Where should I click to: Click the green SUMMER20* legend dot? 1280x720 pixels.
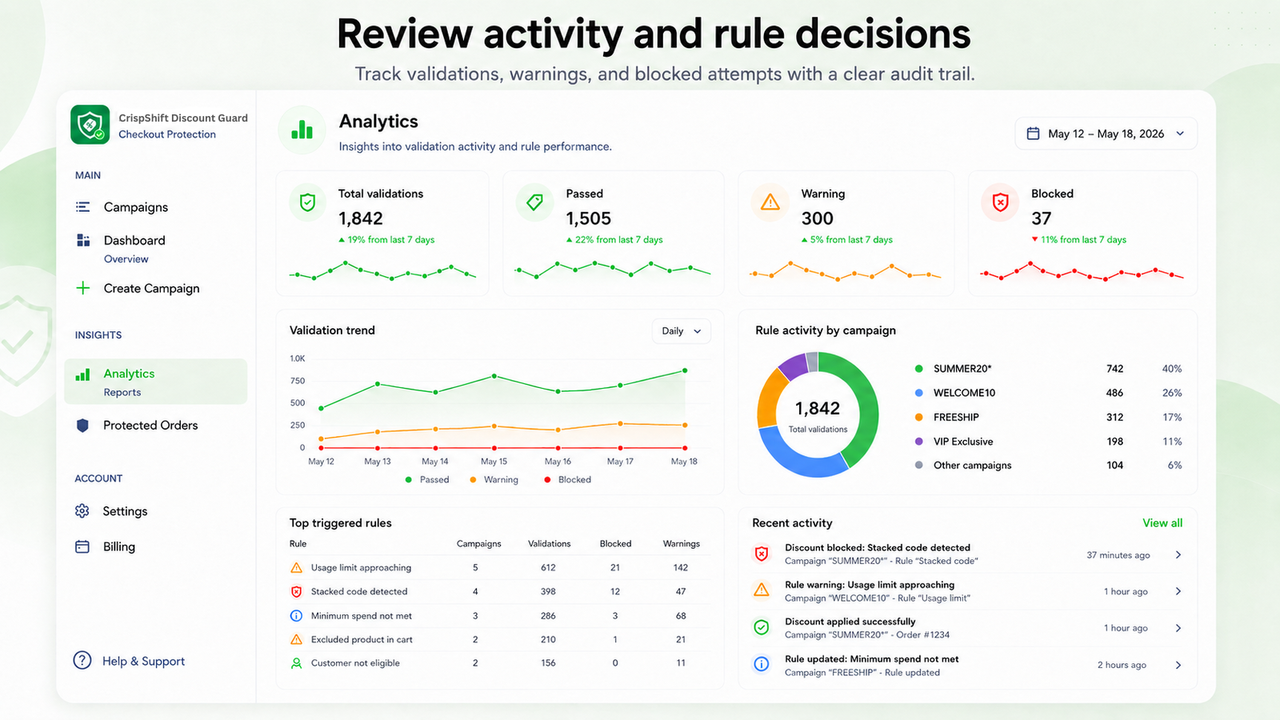tap(919, 369)
